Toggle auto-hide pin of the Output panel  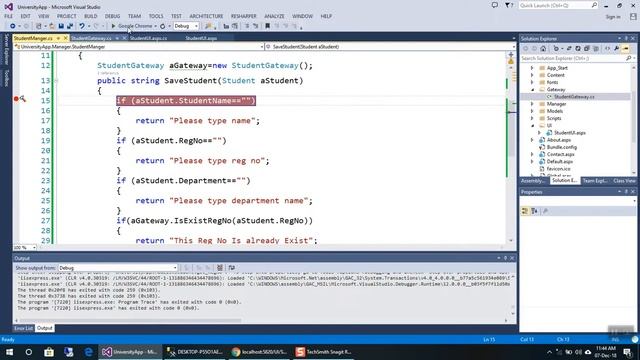click(x=505, y=258)
